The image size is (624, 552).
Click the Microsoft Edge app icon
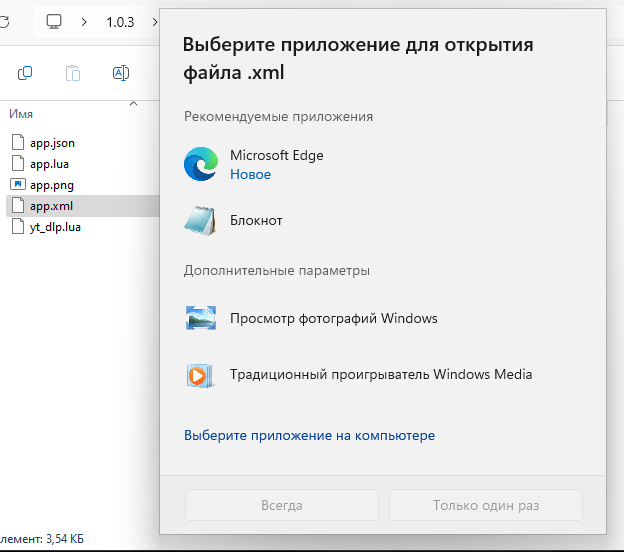pyautogui.click(x=201, y=164)
